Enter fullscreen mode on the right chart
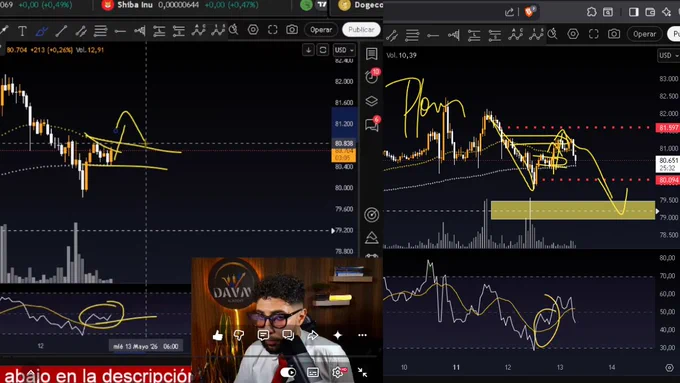 [x=594, y=34]
